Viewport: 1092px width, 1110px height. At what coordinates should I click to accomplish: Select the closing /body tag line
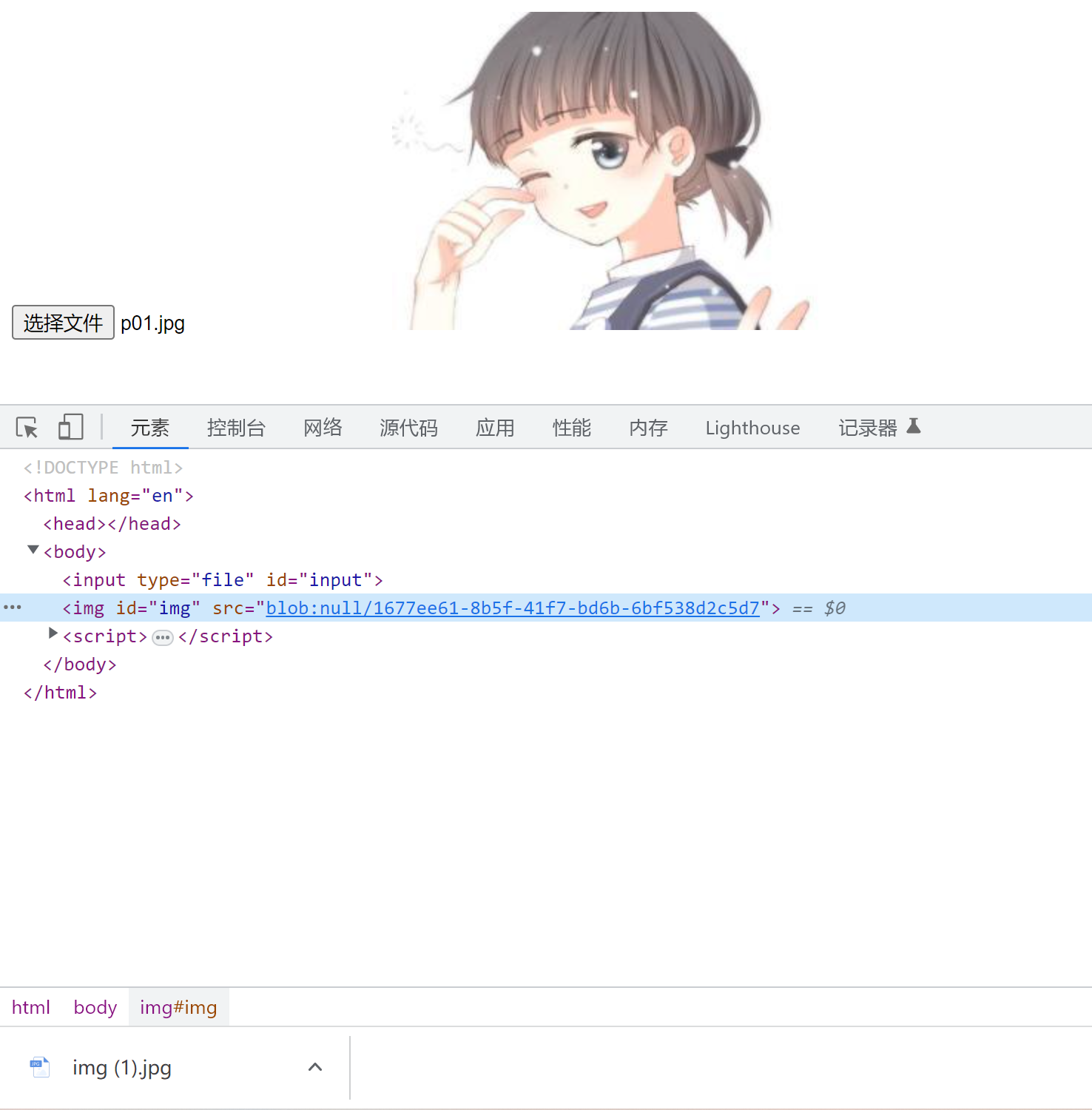[80, 665]
